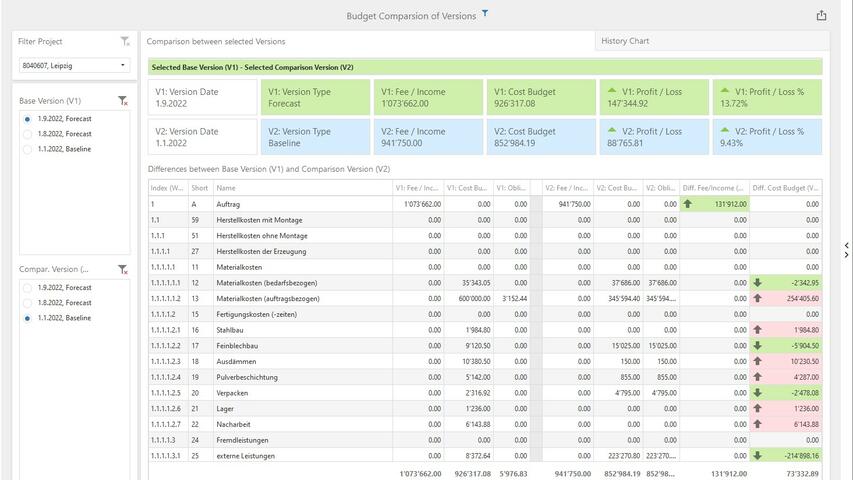
Task: Click red-highlighted diff cell for Materialkosten (auftragsbezogen)
Action: [x=785, y=298]
